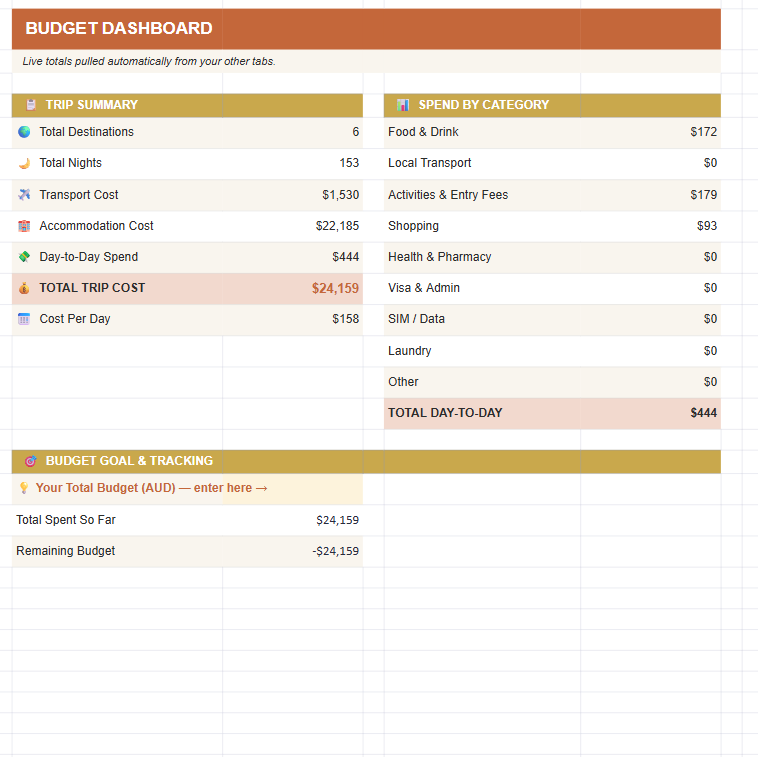Click the clipboard icon in Trip Summary header
The width and height of the screenshot is (758, 757).
31,105
